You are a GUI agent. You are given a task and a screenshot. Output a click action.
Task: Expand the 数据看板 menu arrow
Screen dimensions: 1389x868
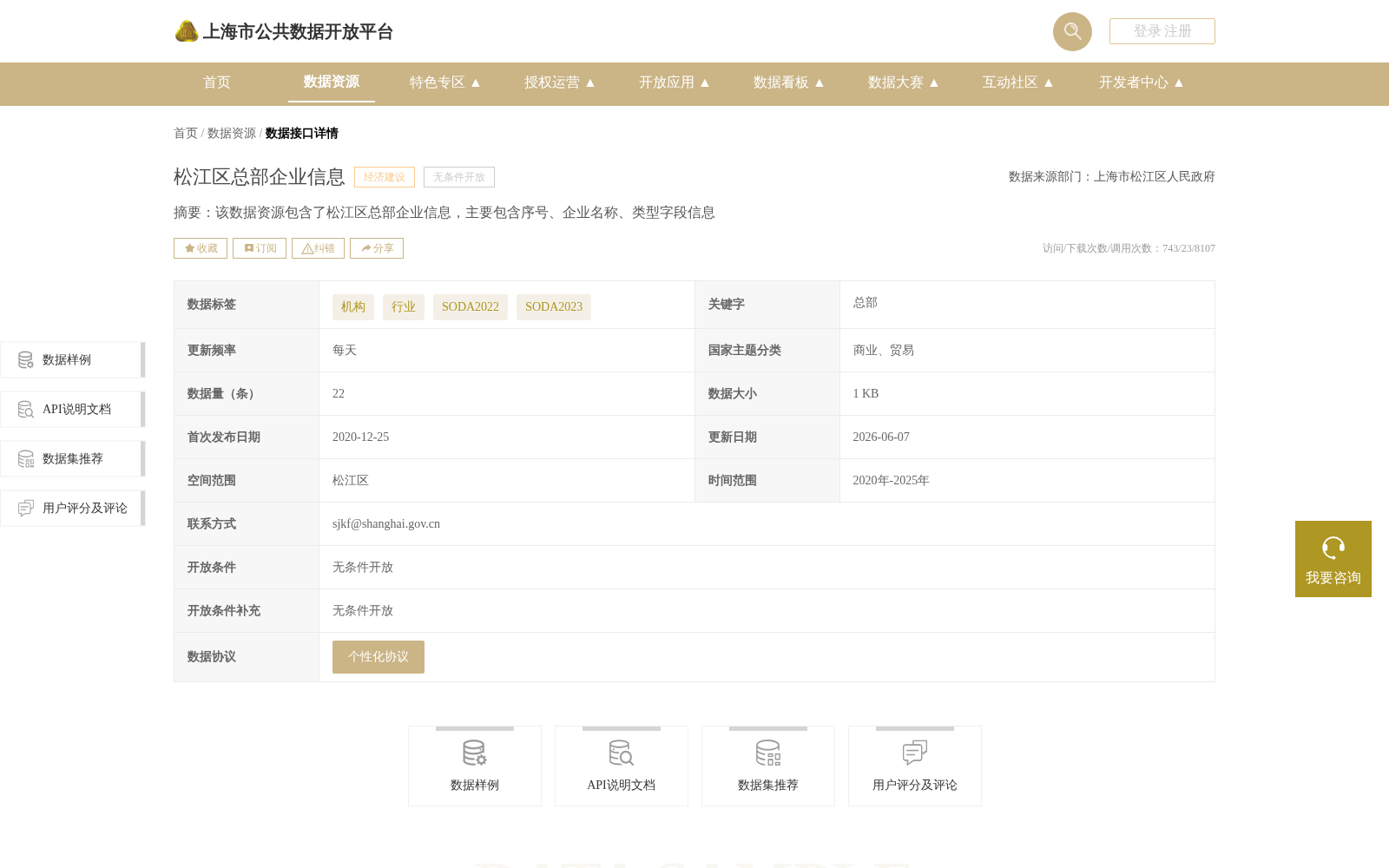pyautogui.click(x=820, y=82)
